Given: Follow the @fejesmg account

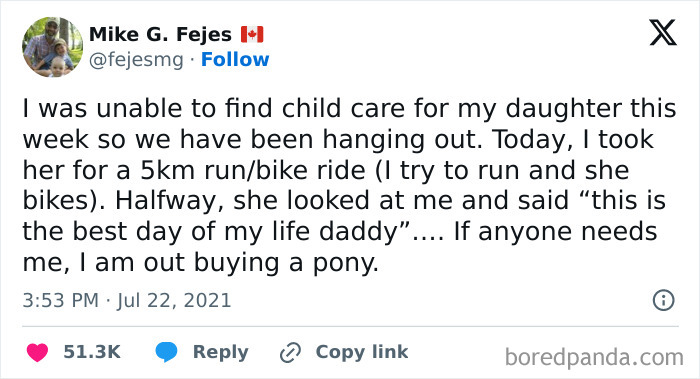Looking at the screenshot, I should coord(235,59).
